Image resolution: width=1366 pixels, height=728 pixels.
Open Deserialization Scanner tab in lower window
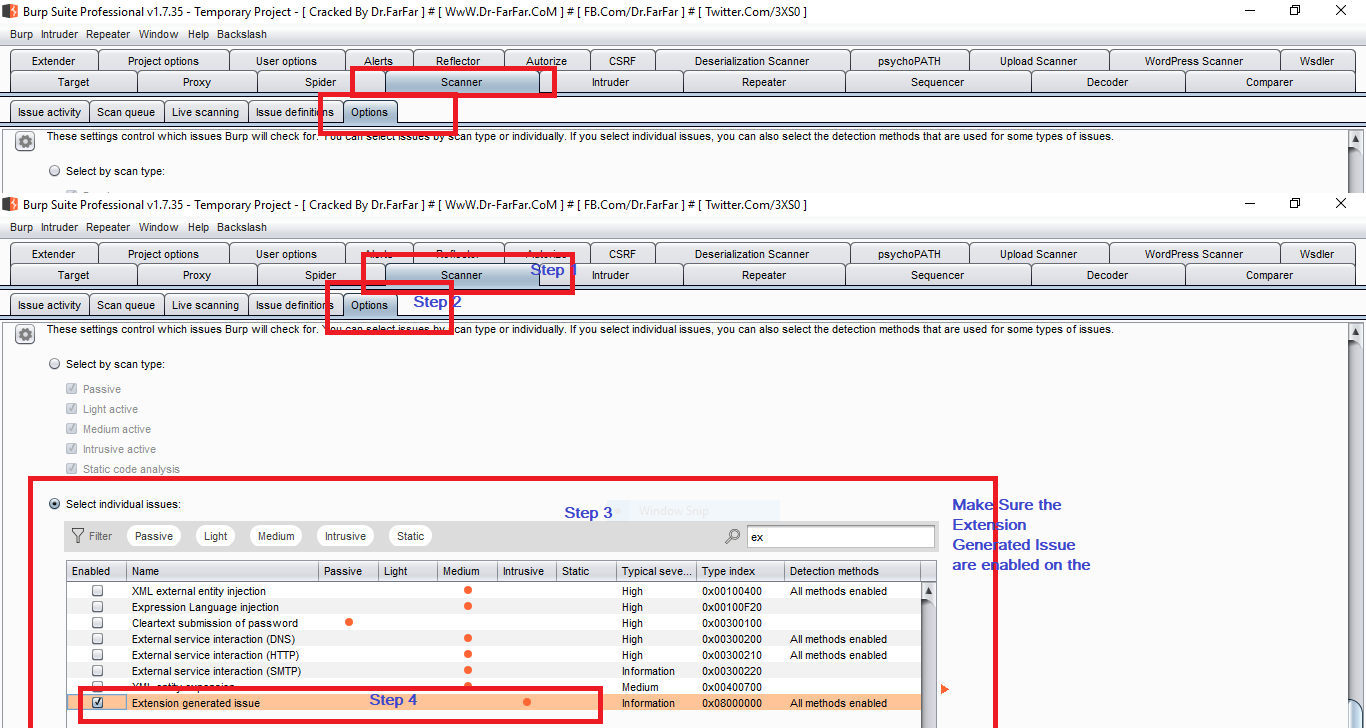(x=752, y=254)
